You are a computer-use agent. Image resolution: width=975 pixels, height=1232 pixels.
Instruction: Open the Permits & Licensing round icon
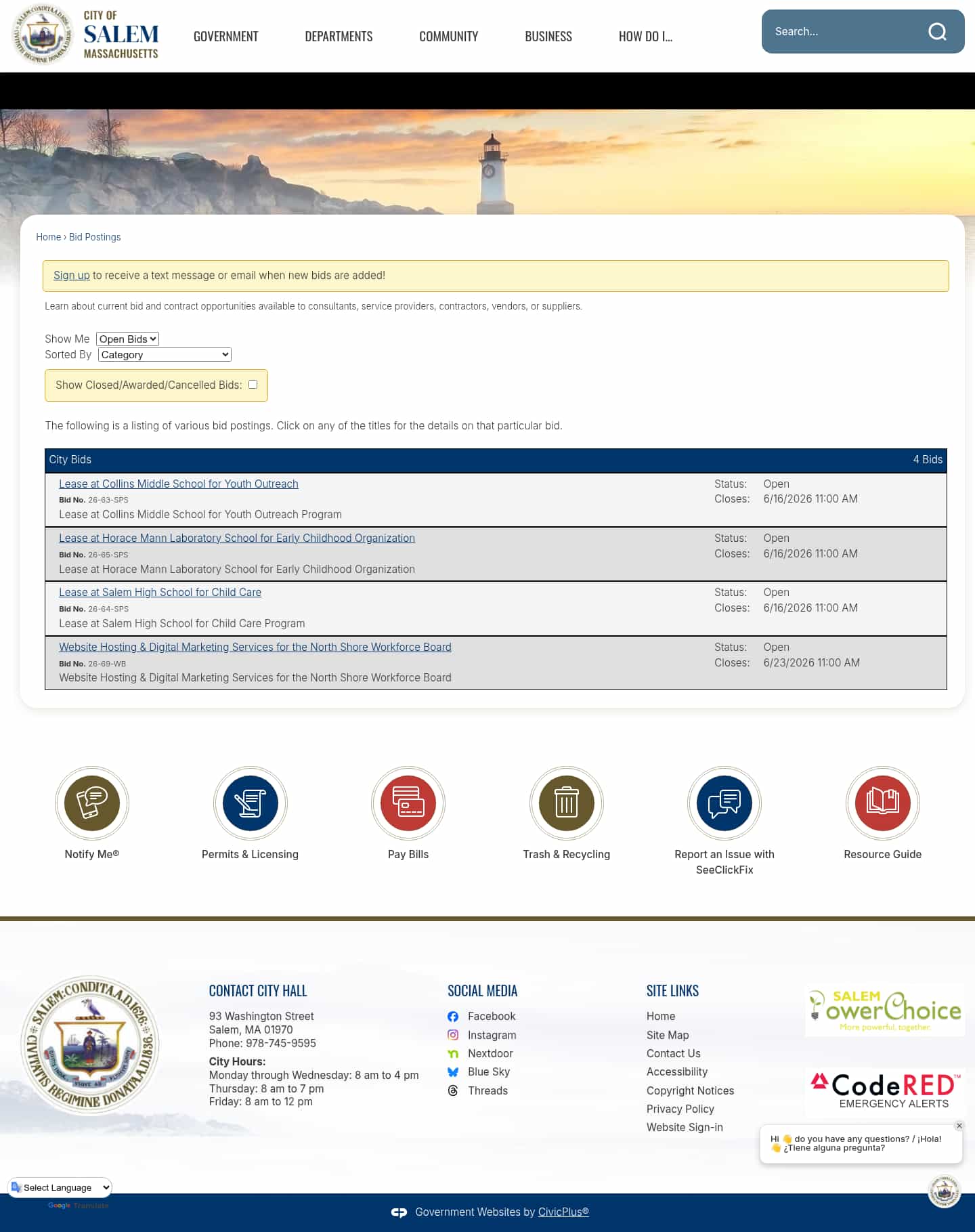(250, 803)
